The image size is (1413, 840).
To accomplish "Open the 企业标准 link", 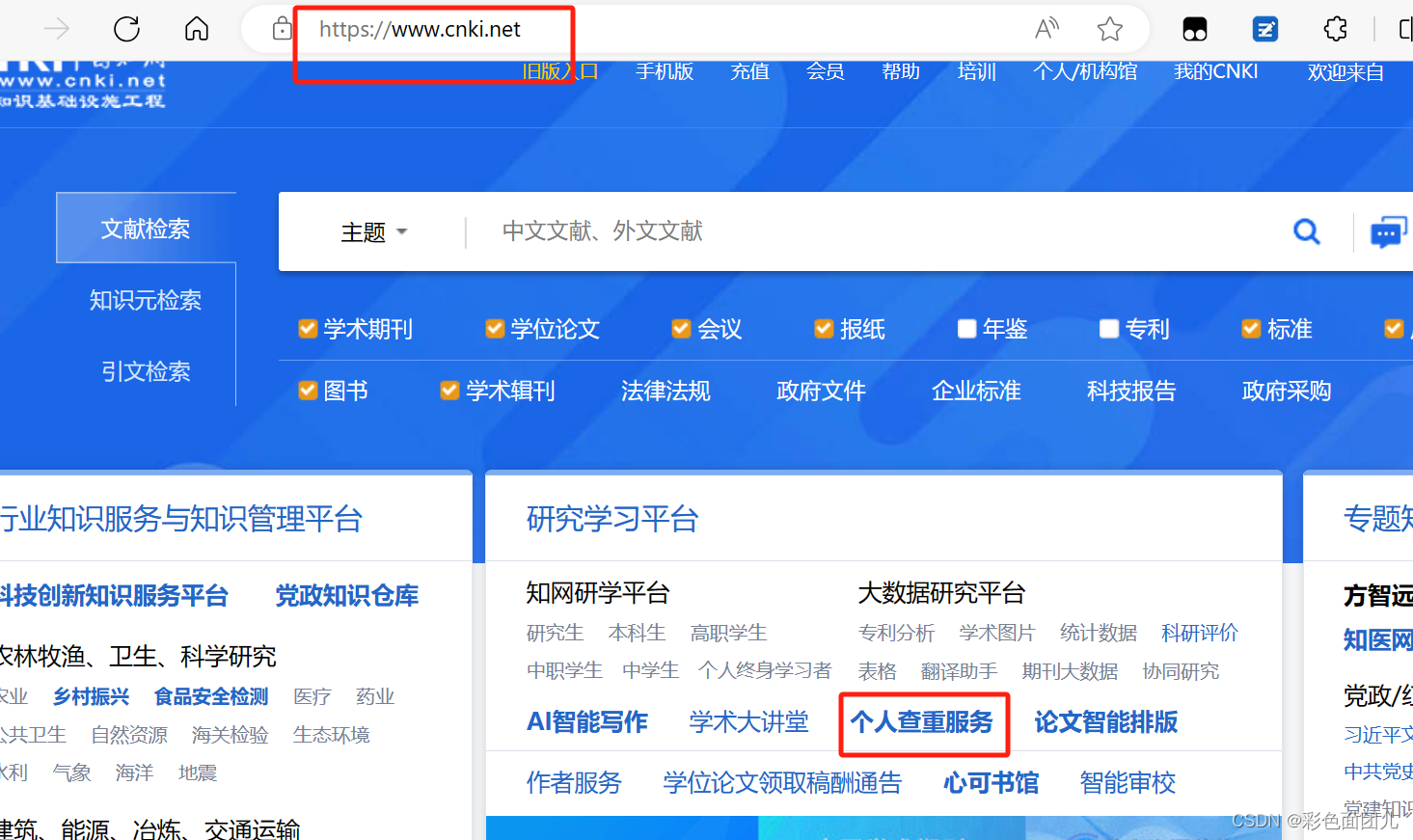I will tap(976, 391).
